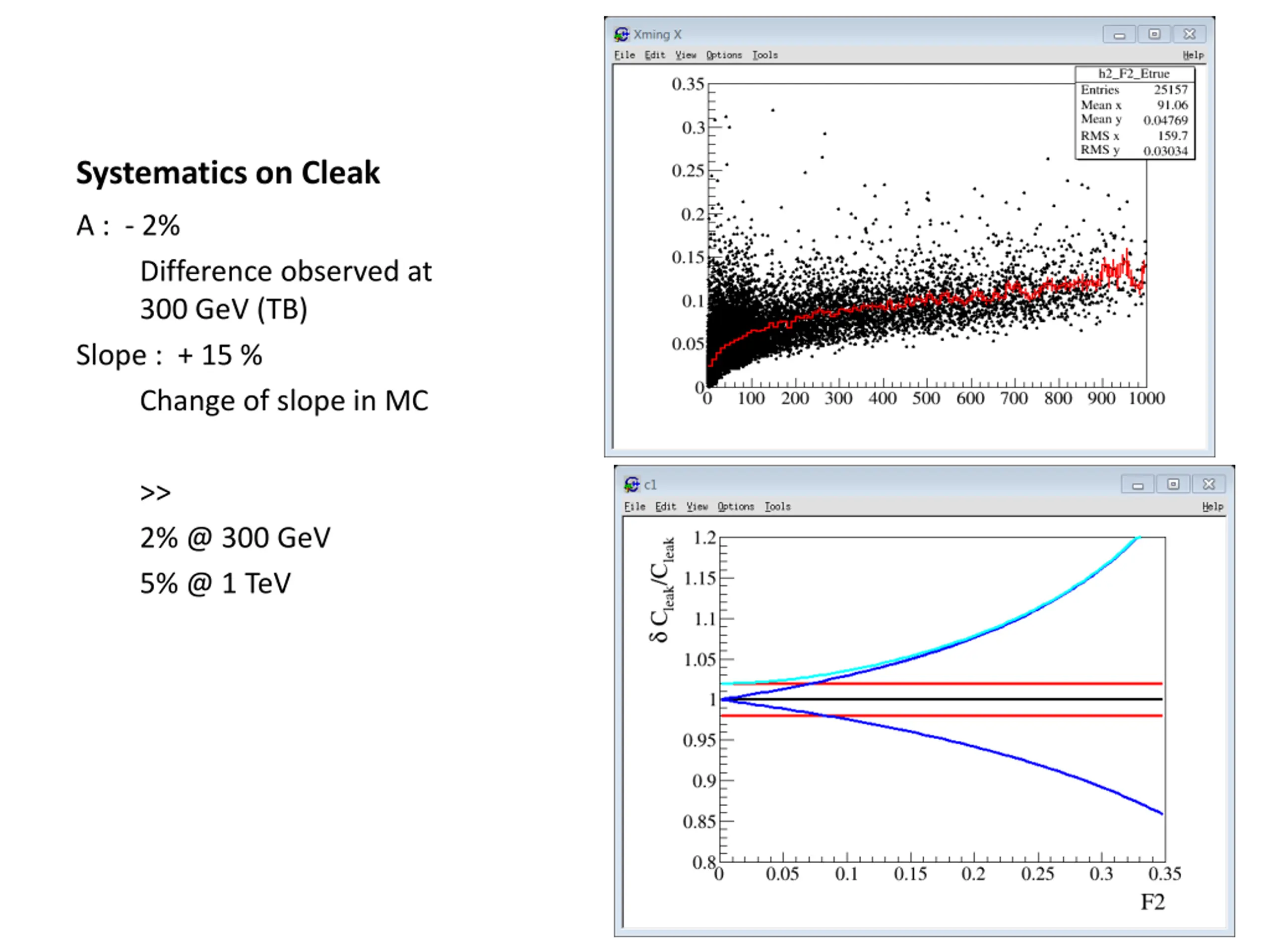The image size is (1270, 952).
Task: Click the 'Change of slope in MC' line
Action: tap(284, 401)
